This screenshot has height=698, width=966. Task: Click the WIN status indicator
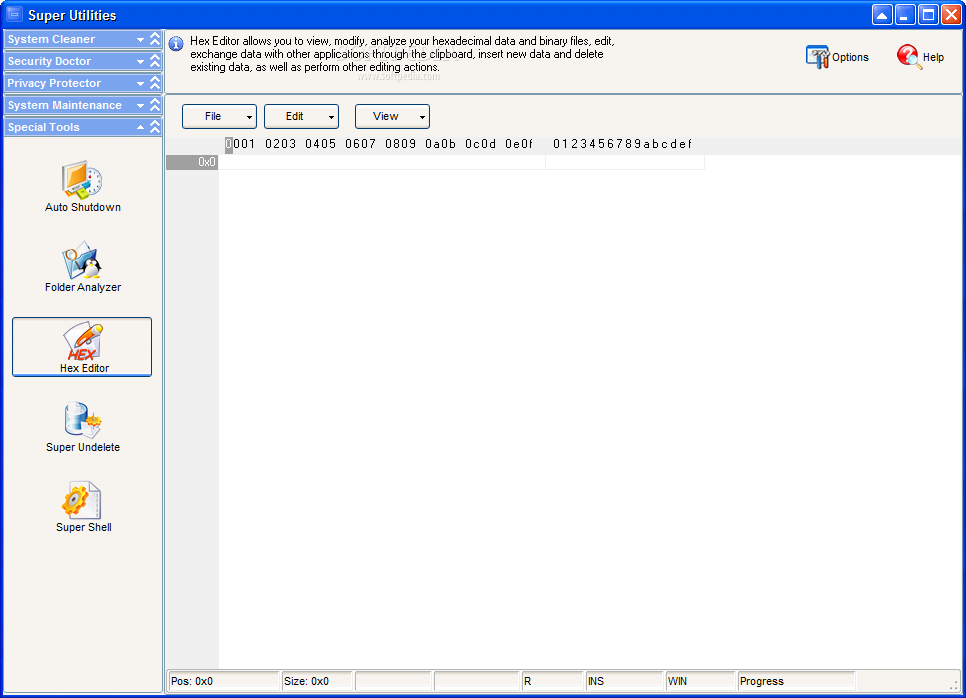pos(700,681)
